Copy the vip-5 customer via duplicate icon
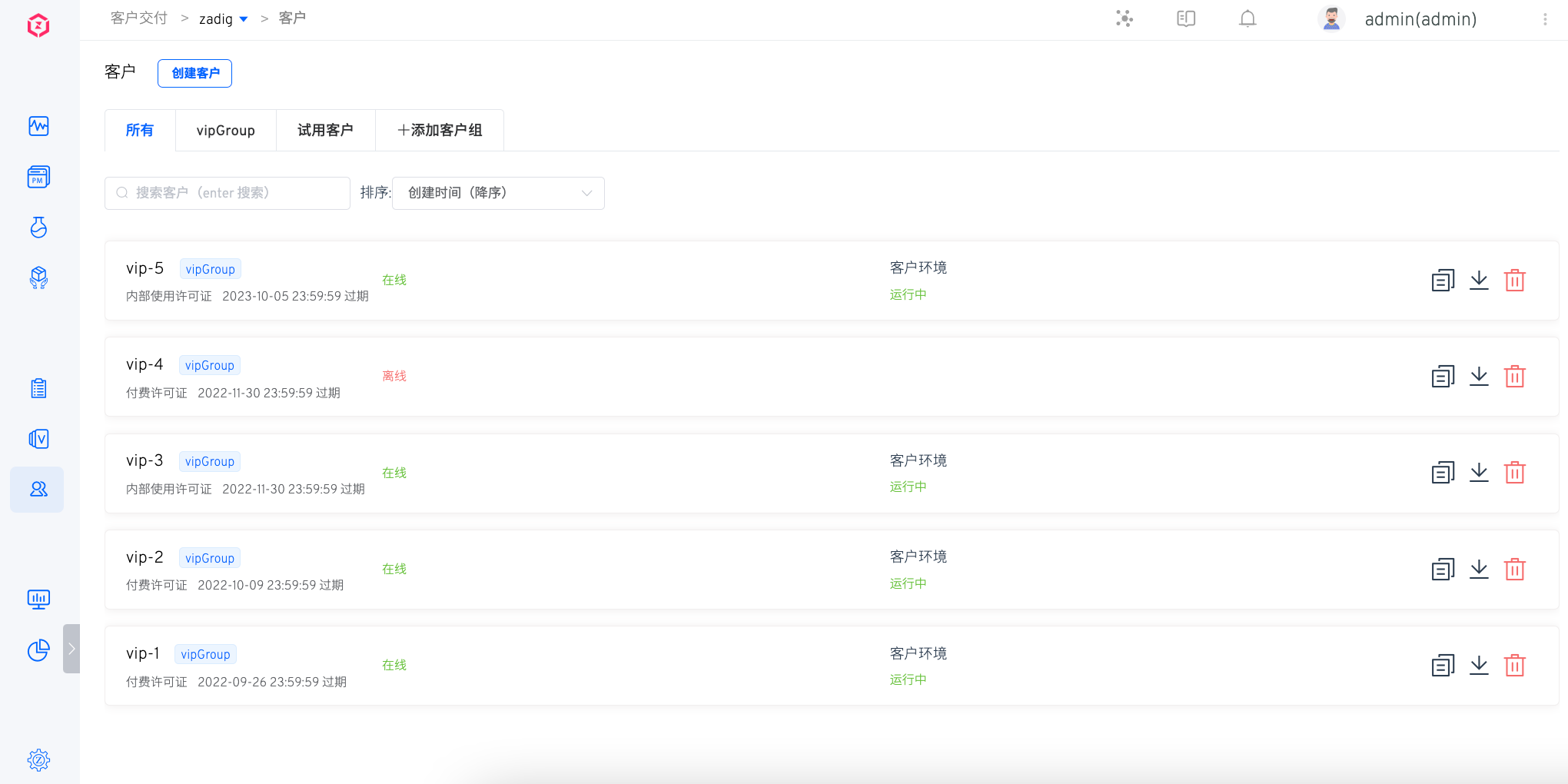This screenshot has height=784, width=1568. 1443,280
